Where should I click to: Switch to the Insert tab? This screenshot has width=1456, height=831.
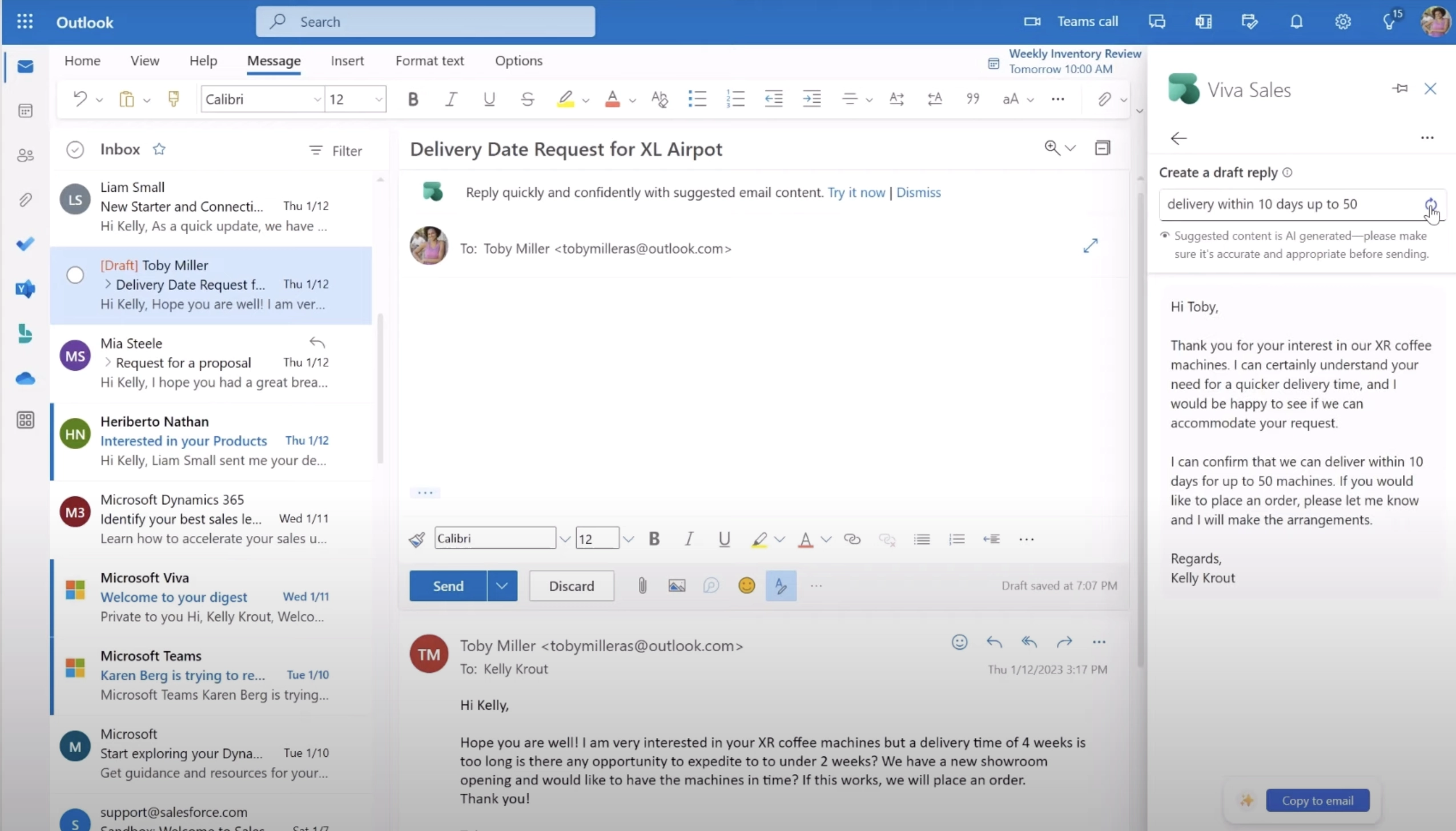point(347,60)
